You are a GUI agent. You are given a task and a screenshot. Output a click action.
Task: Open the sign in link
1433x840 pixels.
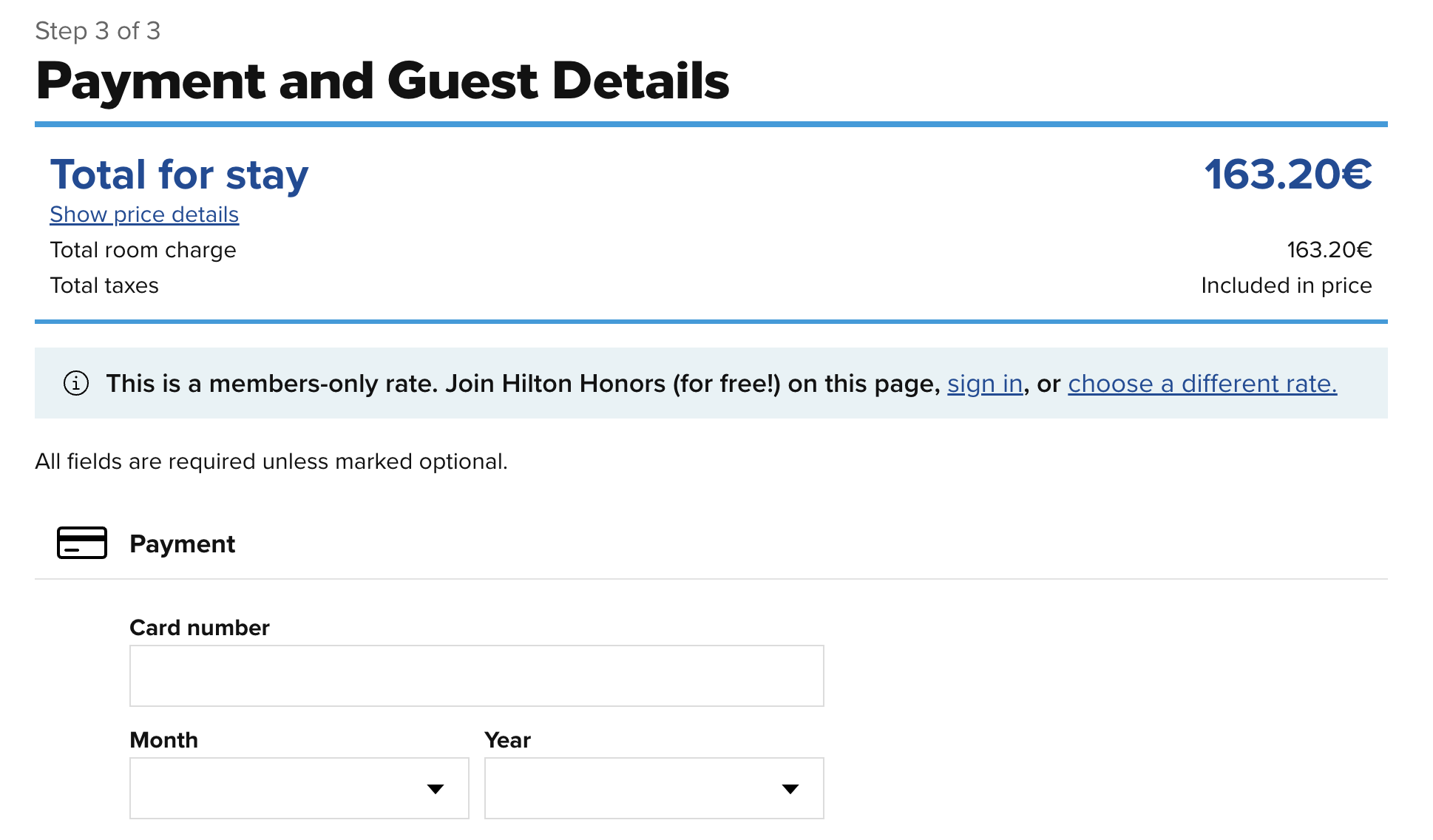click(x=984, y=384)
